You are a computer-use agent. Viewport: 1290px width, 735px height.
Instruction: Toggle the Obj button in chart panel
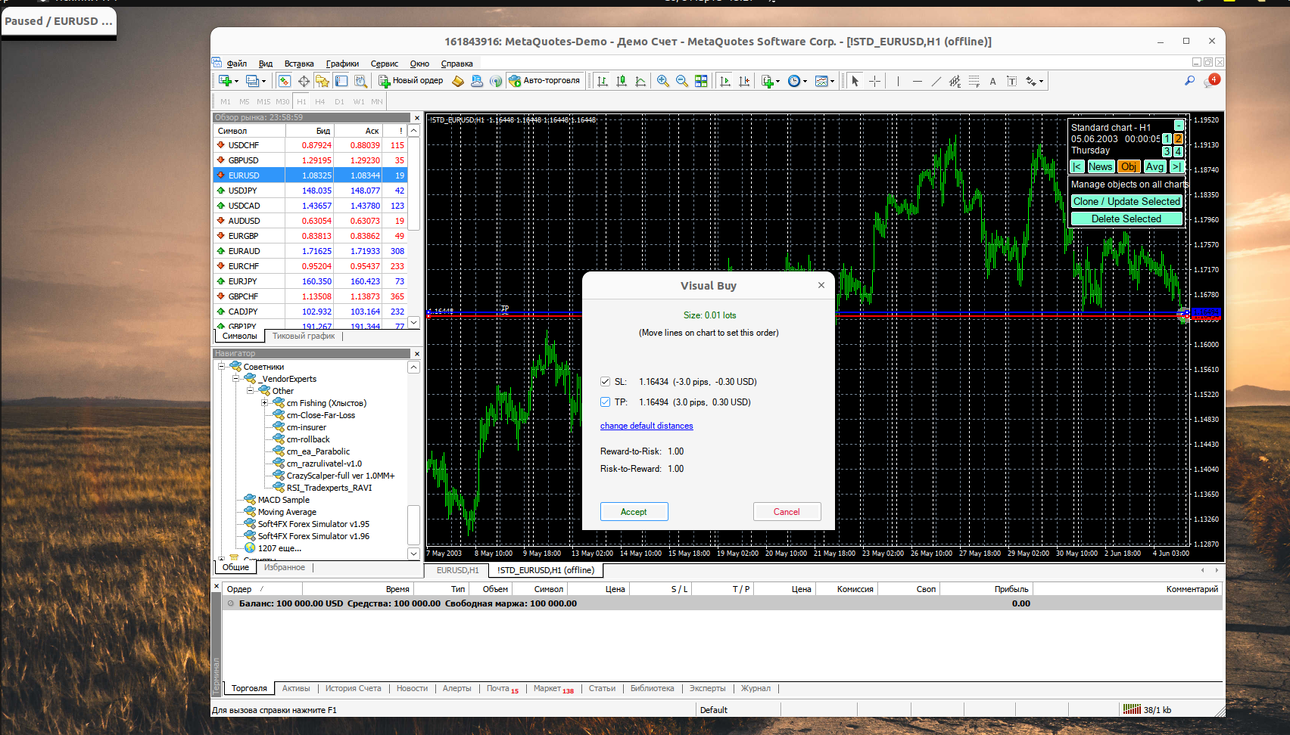[x=1128, y=167]
